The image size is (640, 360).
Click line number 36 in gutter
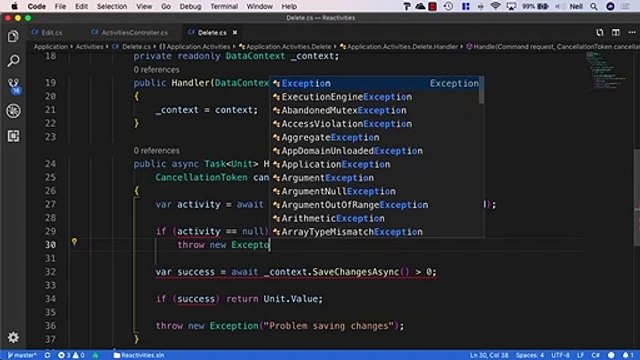pyautogui.click(x=50, y=326)
